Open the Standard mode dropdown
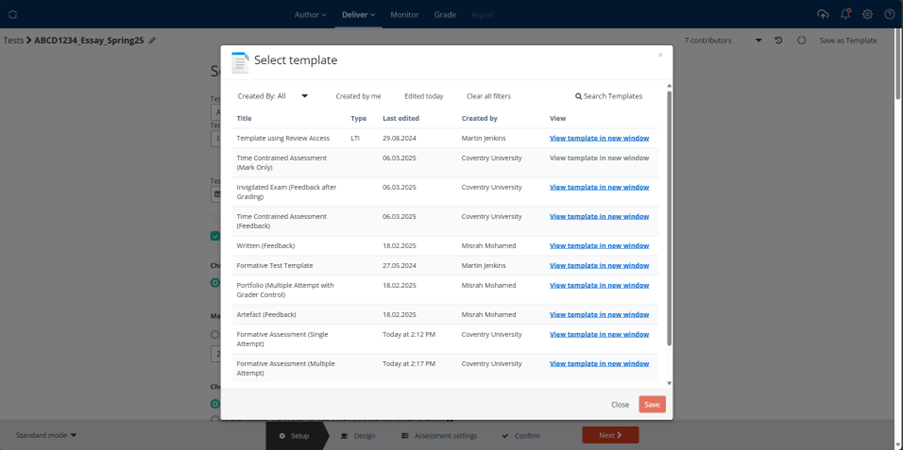Image resolution: width=903 pixels, height=450 pixels. [x=46, y=435]
